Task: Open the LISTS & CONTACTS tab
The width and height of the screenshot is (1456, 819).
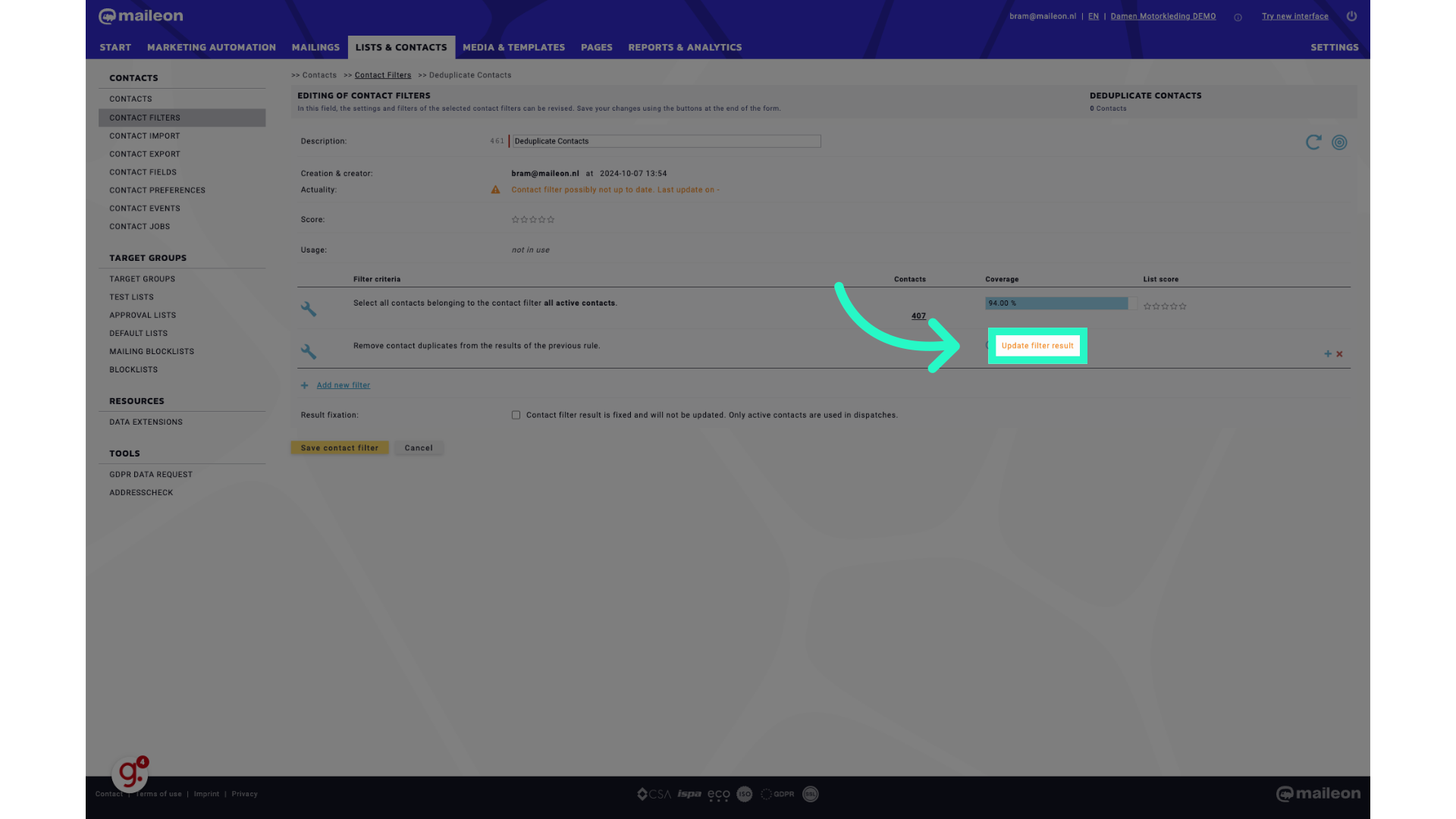Action: pos(401,47)
